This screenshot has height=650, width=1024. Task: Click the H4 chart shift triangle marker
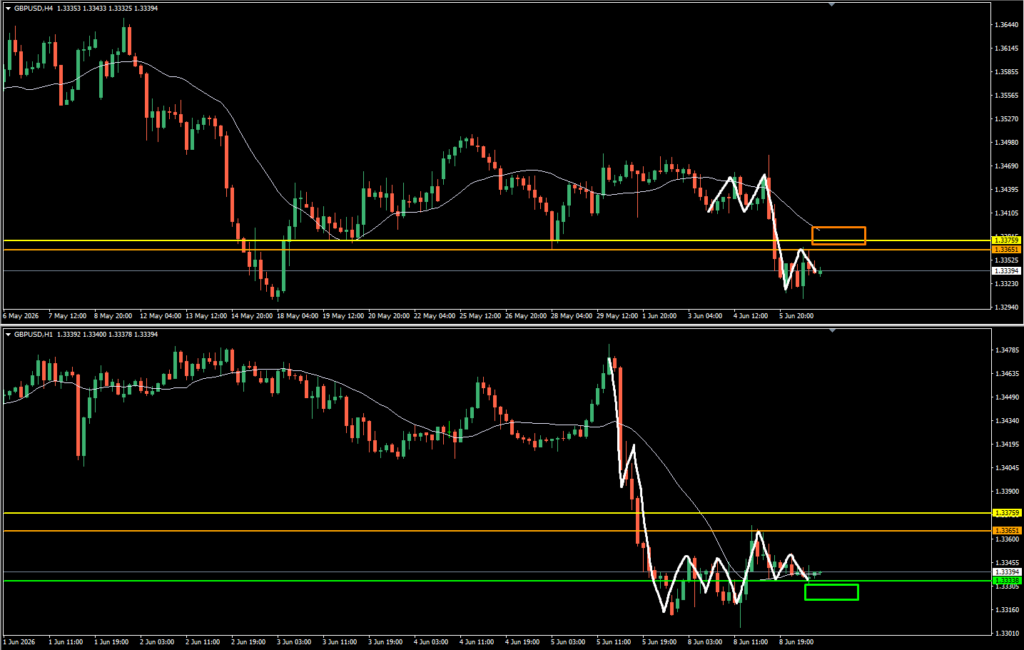tap(831, 5)
